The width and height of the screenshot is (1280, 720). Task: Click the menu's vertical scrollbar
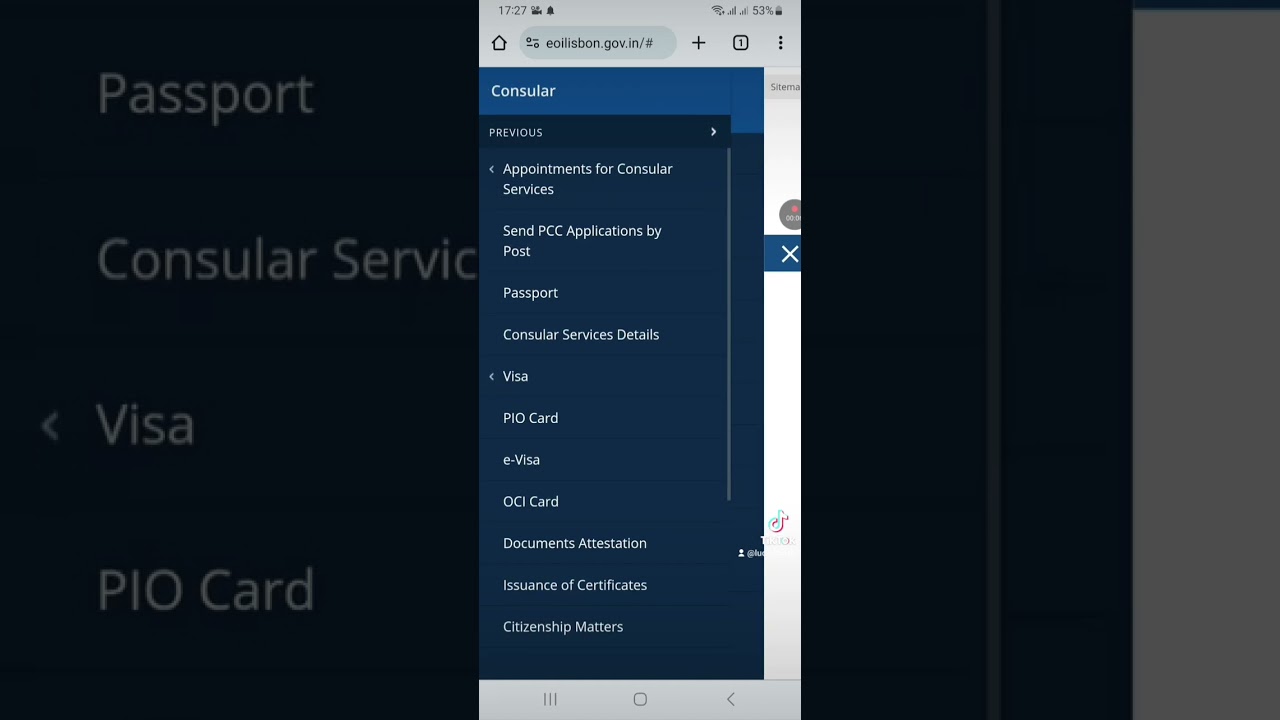(729, 325)
